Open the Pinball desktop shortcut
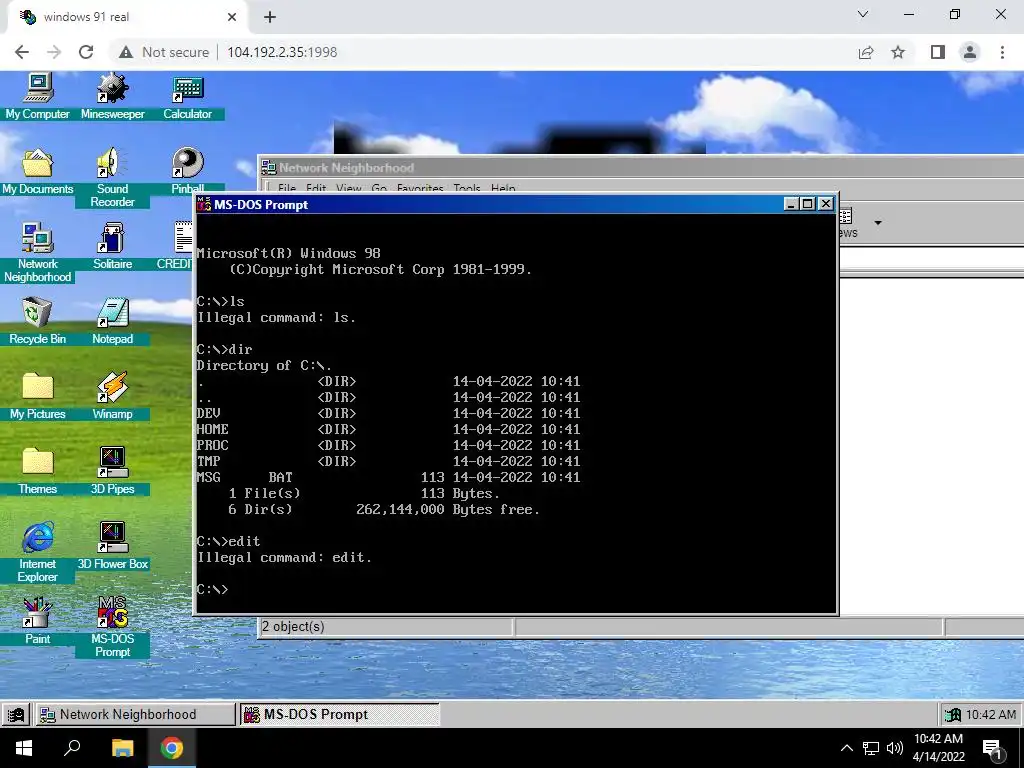 click(x=187, y=171)
